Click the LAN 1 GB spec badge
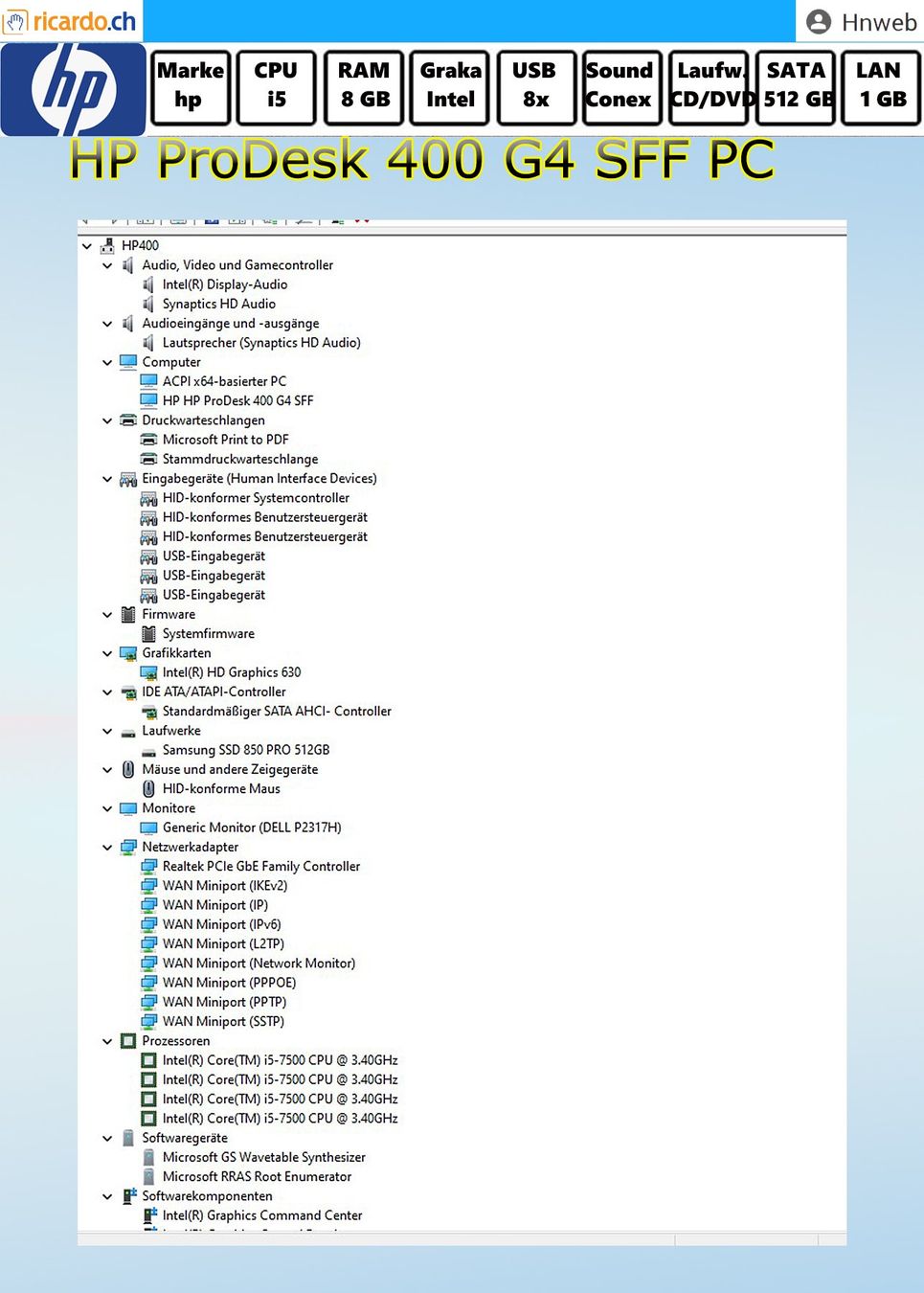This screenshot has height=1293, width=924. click(x=881, y=87)
